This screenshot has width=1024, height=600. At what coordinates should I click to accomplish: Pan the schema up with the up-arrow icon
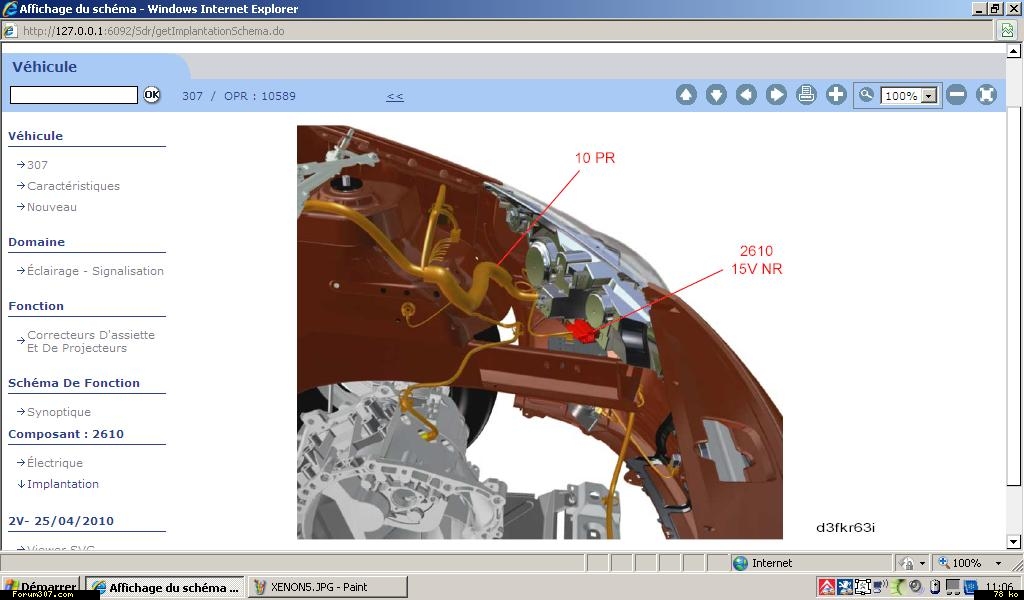[x=686, y=95]
